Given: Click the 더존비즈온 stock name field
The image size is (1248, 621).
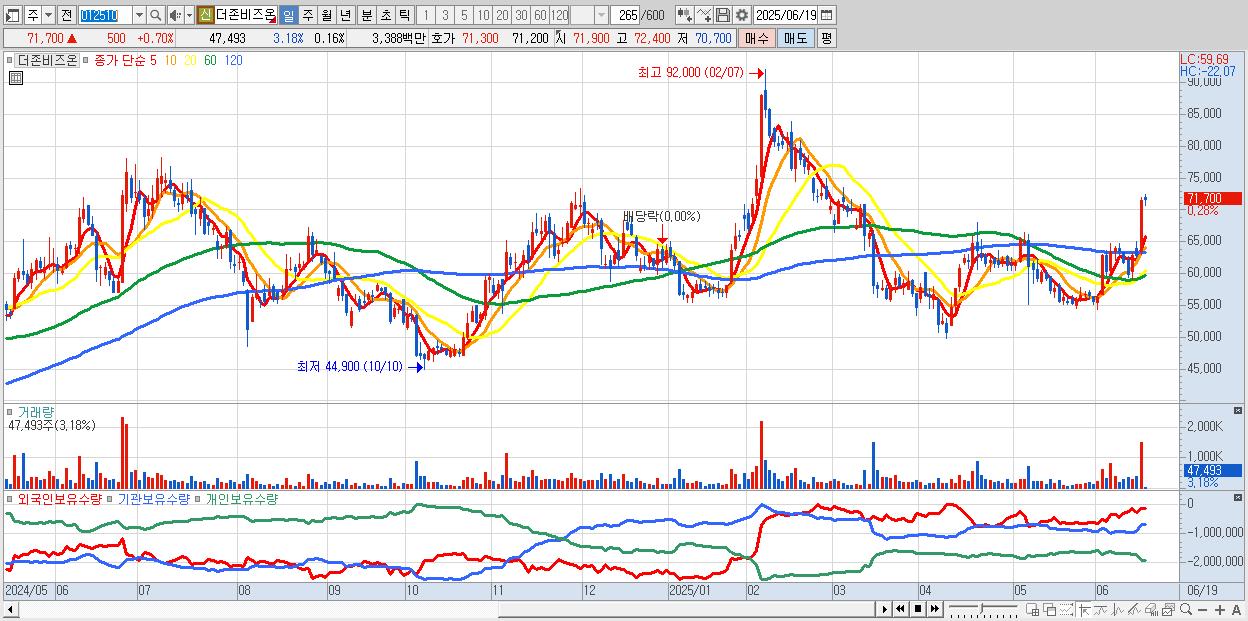Looking at the screenshot, I should pyautogui.click(x=245, y=15).
